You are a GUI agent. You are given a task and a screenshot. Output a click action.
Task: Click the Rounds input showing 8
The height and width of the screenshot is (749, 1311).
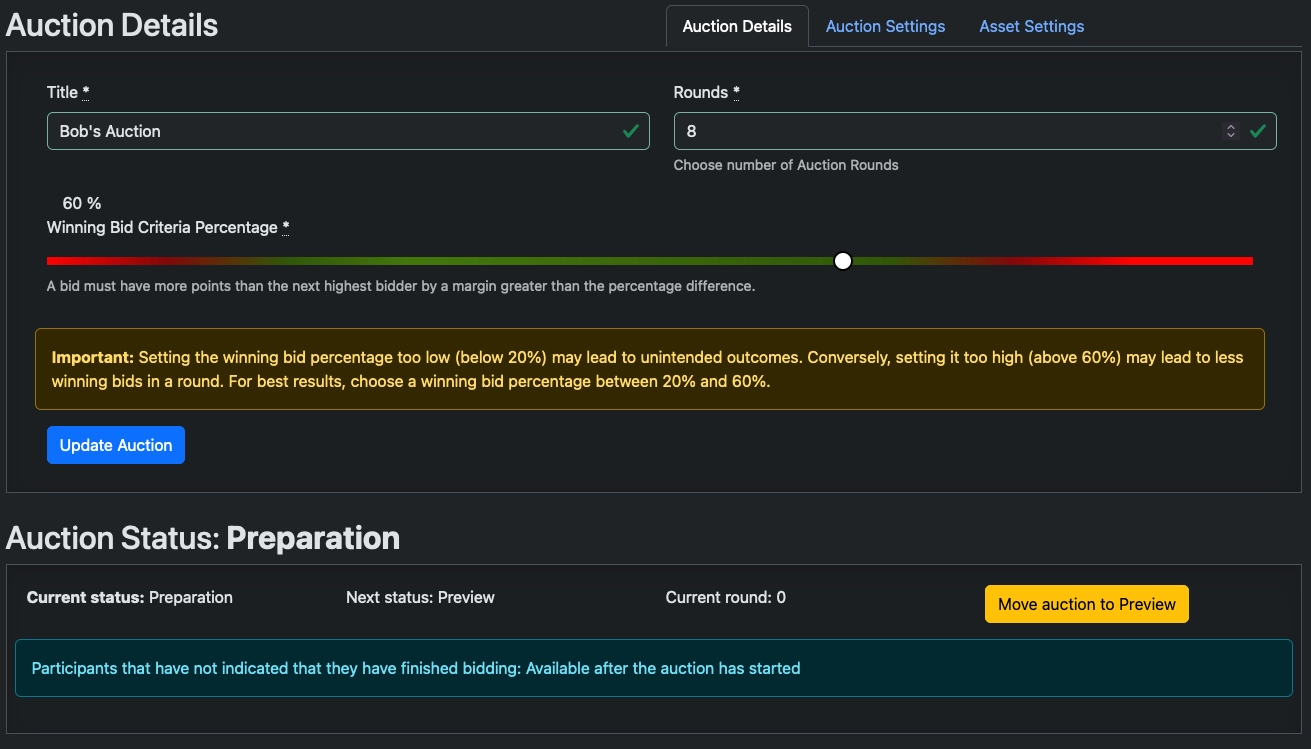point(900,130)
